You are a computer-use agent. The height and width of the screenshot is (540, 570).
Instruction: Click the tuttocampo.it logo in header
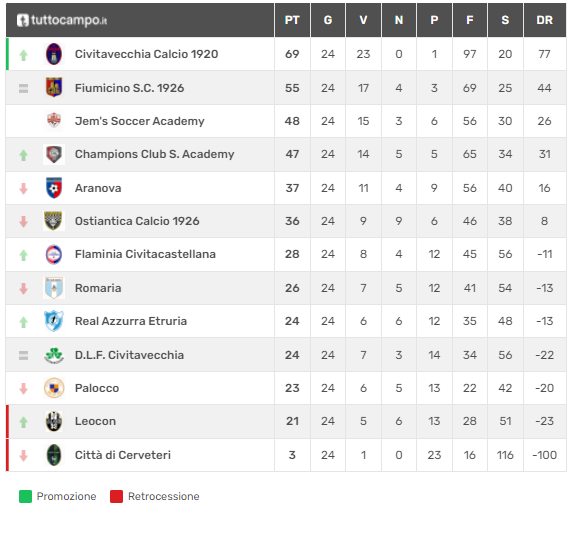pyautogui.click(x=62, y=20)
